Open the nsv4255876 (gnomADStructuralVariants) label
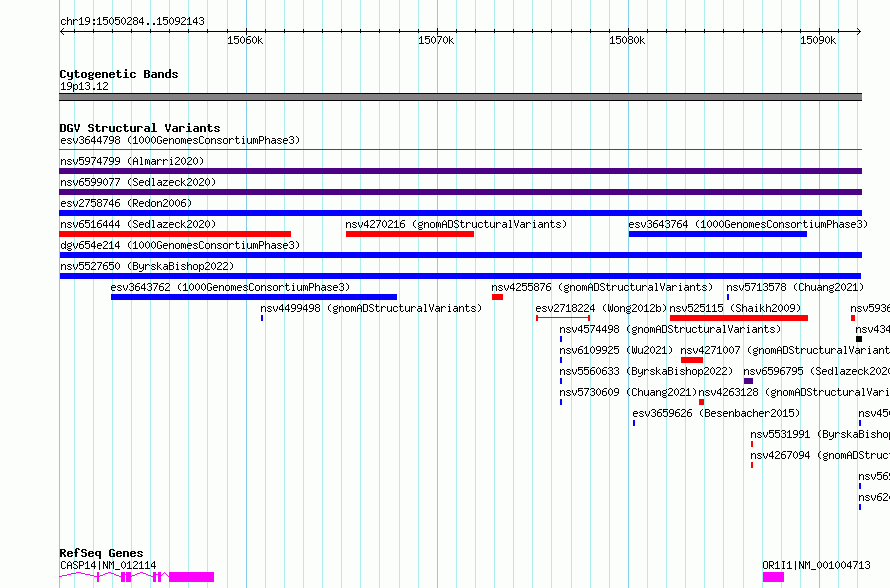The width and height of the screenshot is (890, 588). pyautogui.click(x=602, y=287)
